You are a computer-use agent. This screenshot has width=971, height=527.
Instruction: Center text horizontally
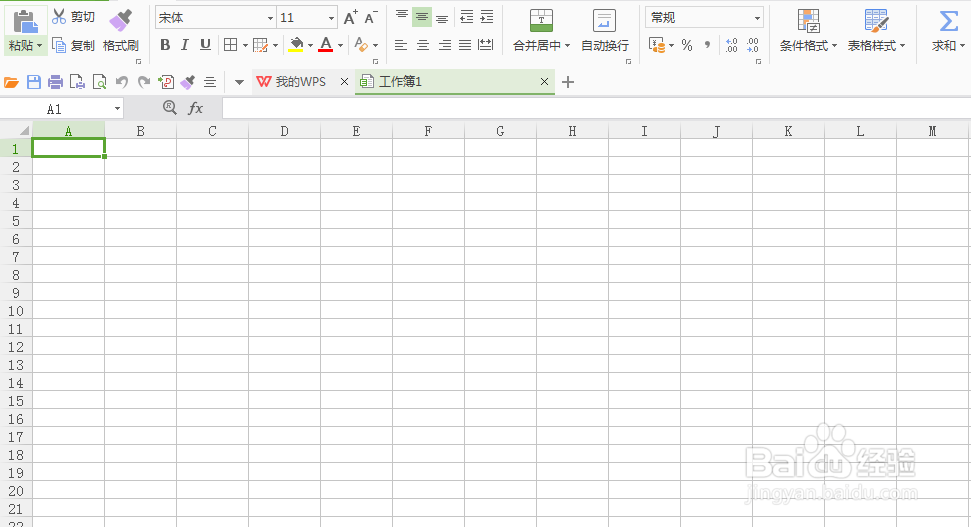(423, 45)
